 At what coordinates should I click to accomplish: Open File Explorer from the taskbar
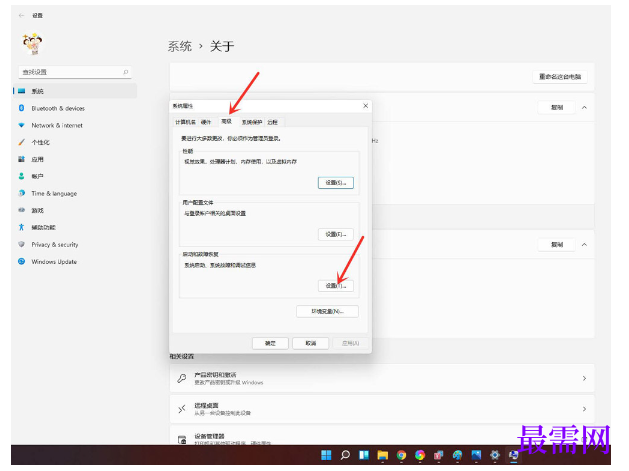pos(382,455)
